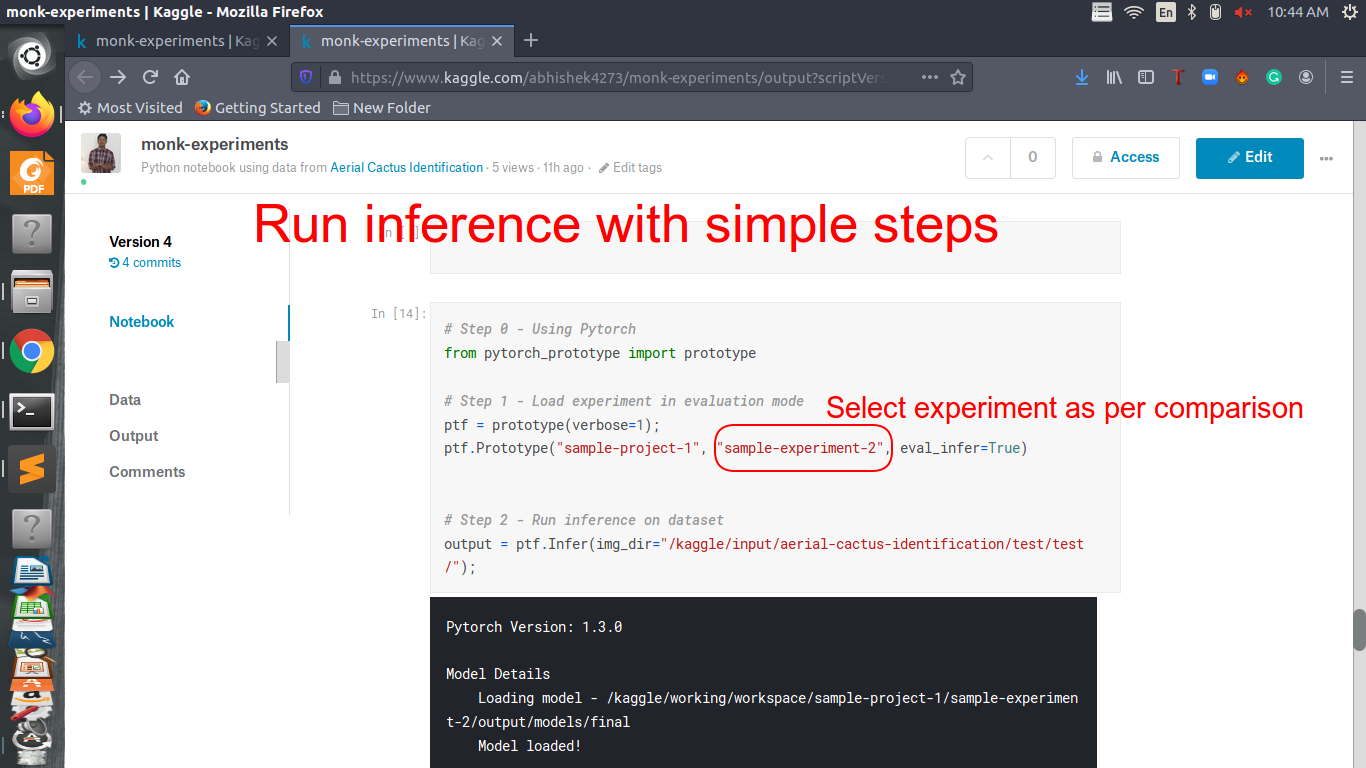This screenshot has width=1366, height=768.
Task: Select the Notebook section
Action: point(142,322)
